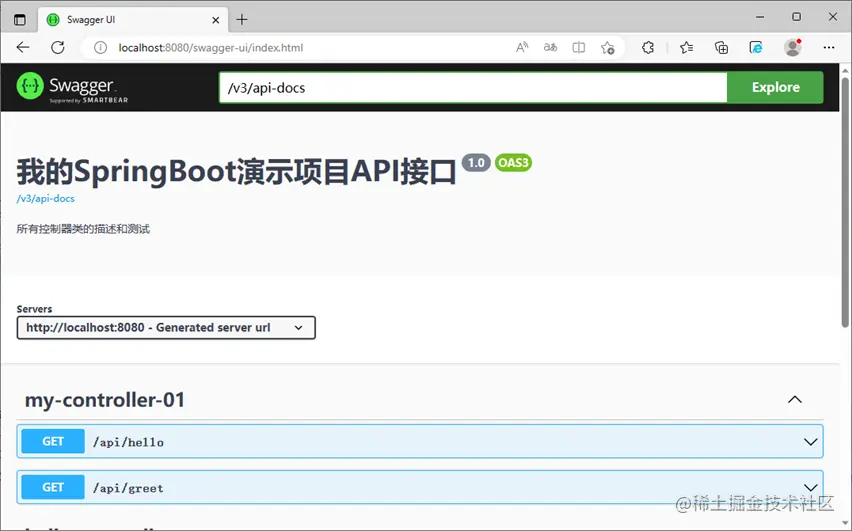Collapse the my-controller-01 section
The height and width of the screenshot is (531, 852).
794,399
